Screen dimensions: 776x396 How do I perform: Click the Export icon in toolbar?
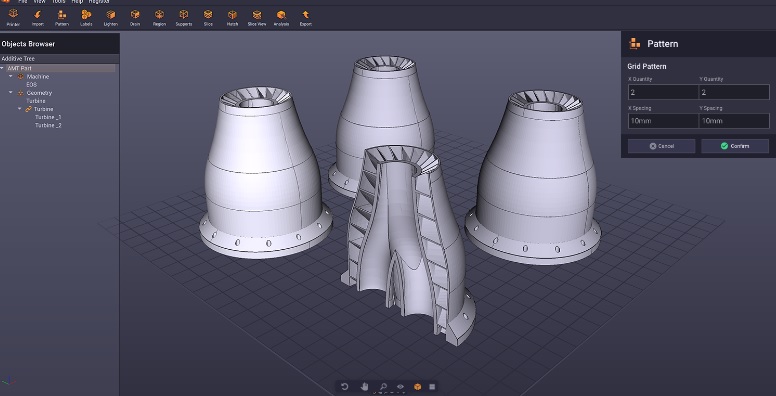[306, 18]
